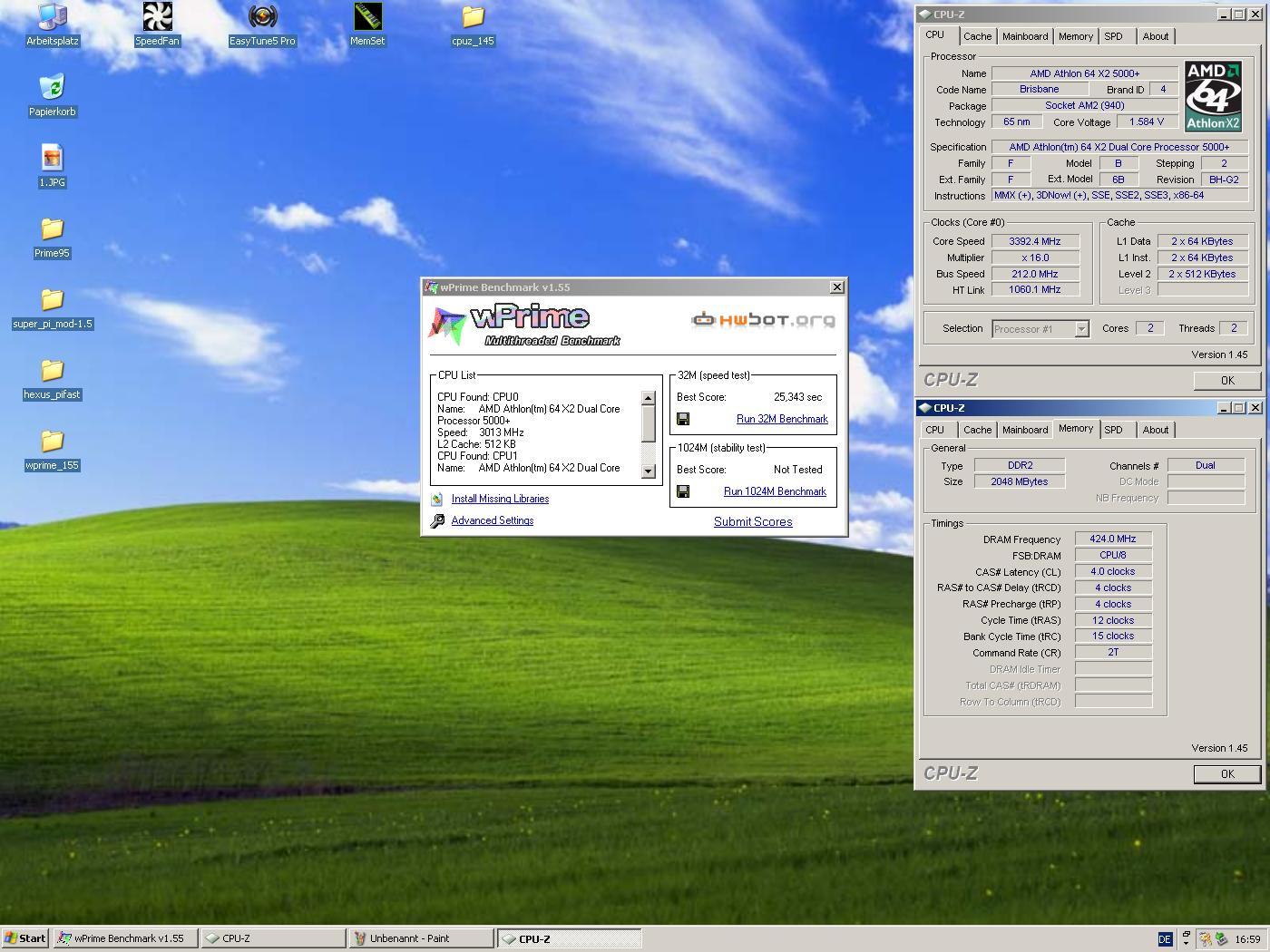Click the system tray clock showing 16:59
This screenshot has width=1270, height=952.
1247,938
